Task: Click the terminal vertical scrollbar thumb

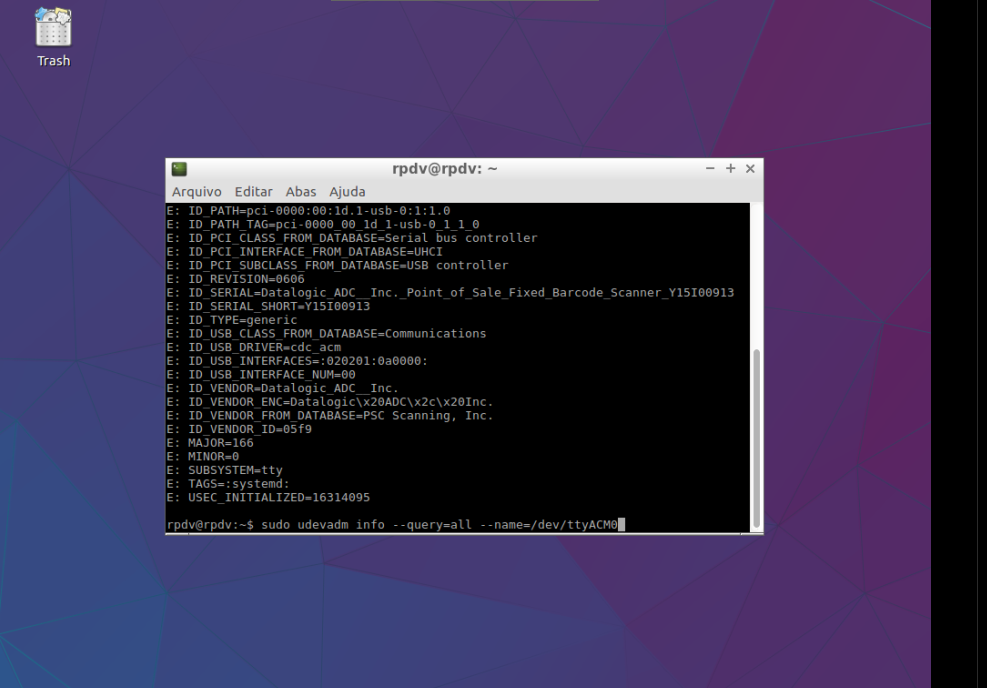Action: click(x=757, y=439)
